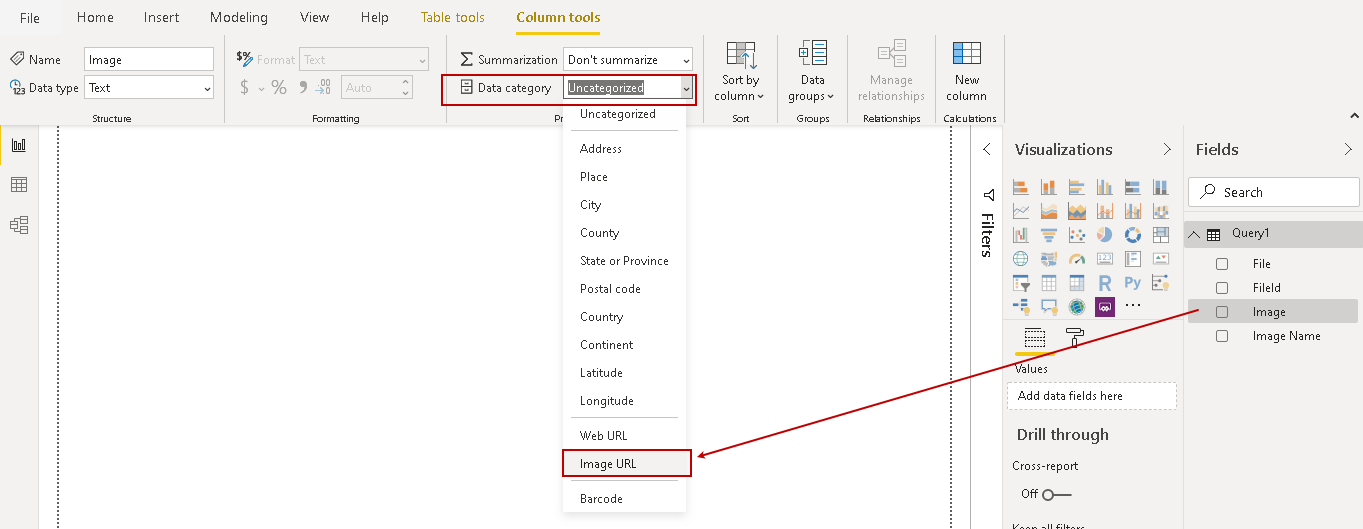Click the New column button
The image size is (1363, 529).
pos(966,71)
